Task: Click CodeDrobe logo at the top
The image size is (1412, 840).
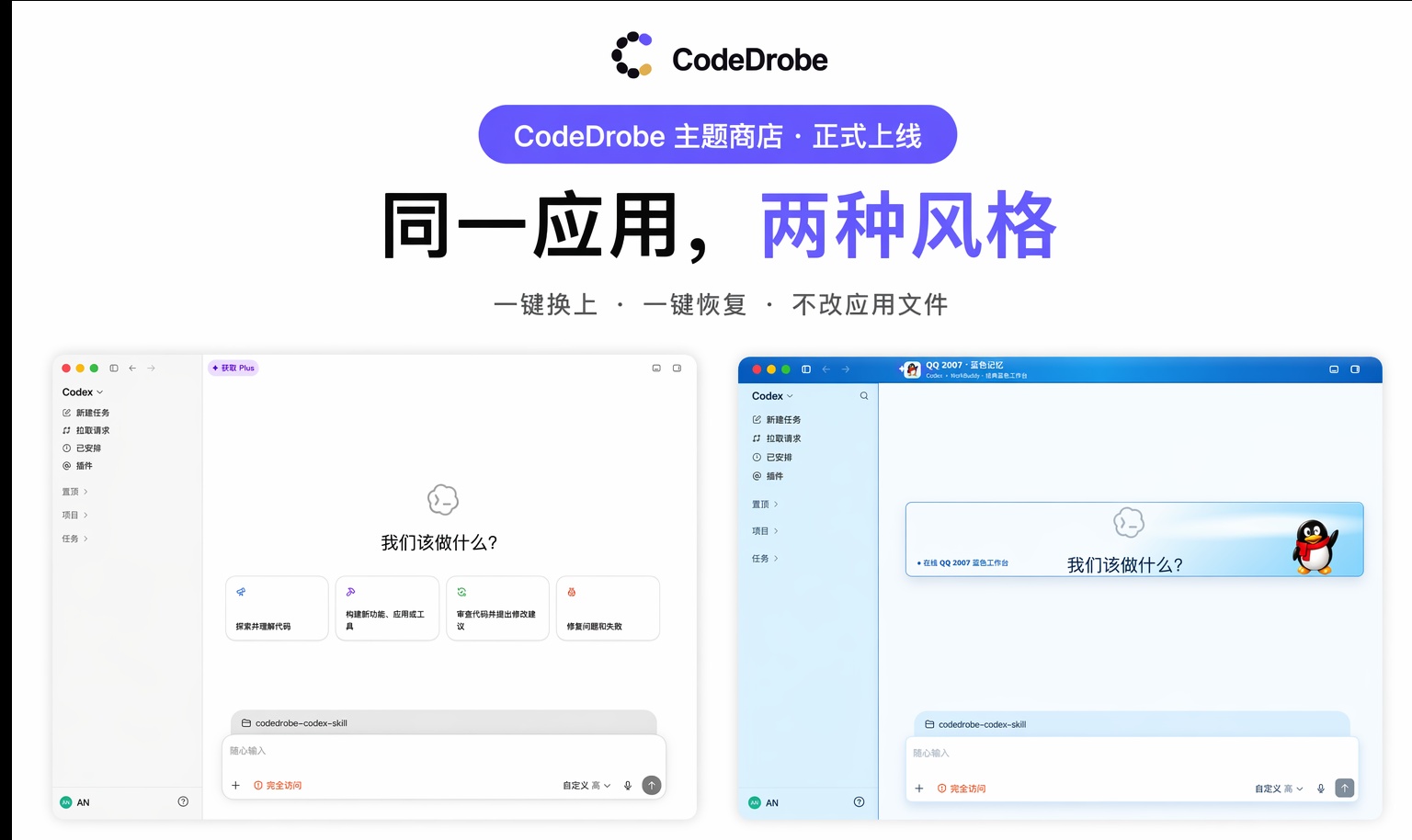Action: 720,57
